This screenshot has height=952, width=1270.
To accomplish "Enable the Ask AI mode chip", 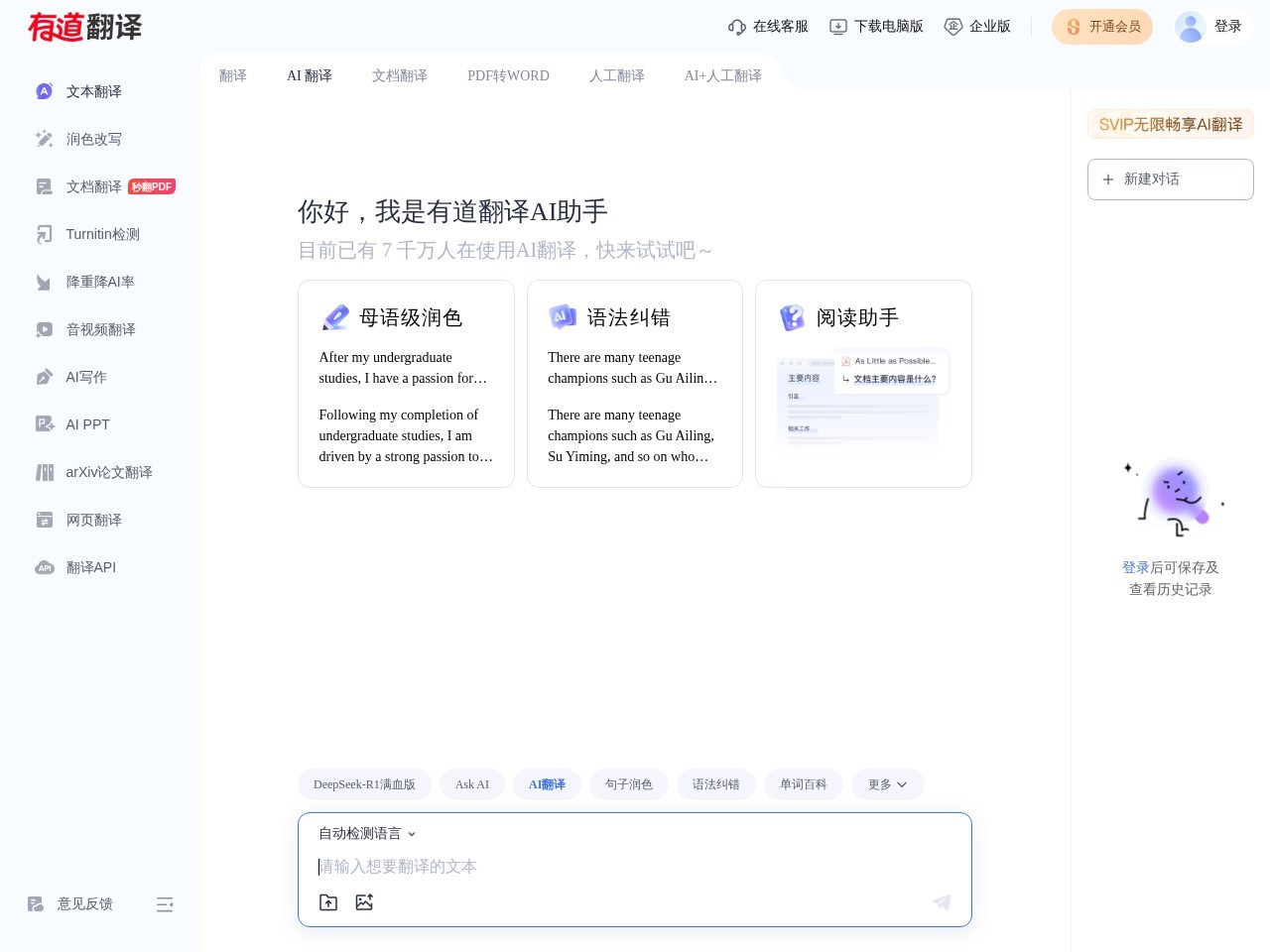I will 472,784.
